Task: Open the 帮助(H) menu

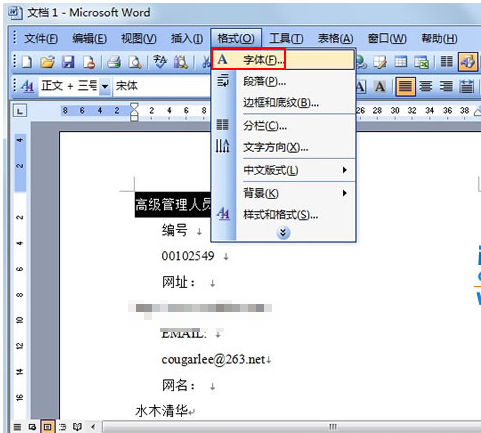Action: 439,39
